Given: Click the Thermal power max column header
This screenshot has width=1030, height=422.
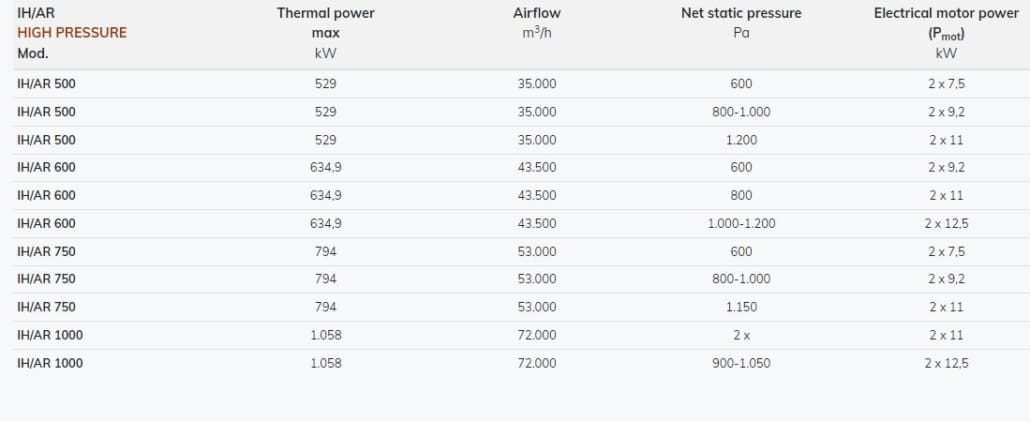Looking at the screenshot, I should click(325, 33).
